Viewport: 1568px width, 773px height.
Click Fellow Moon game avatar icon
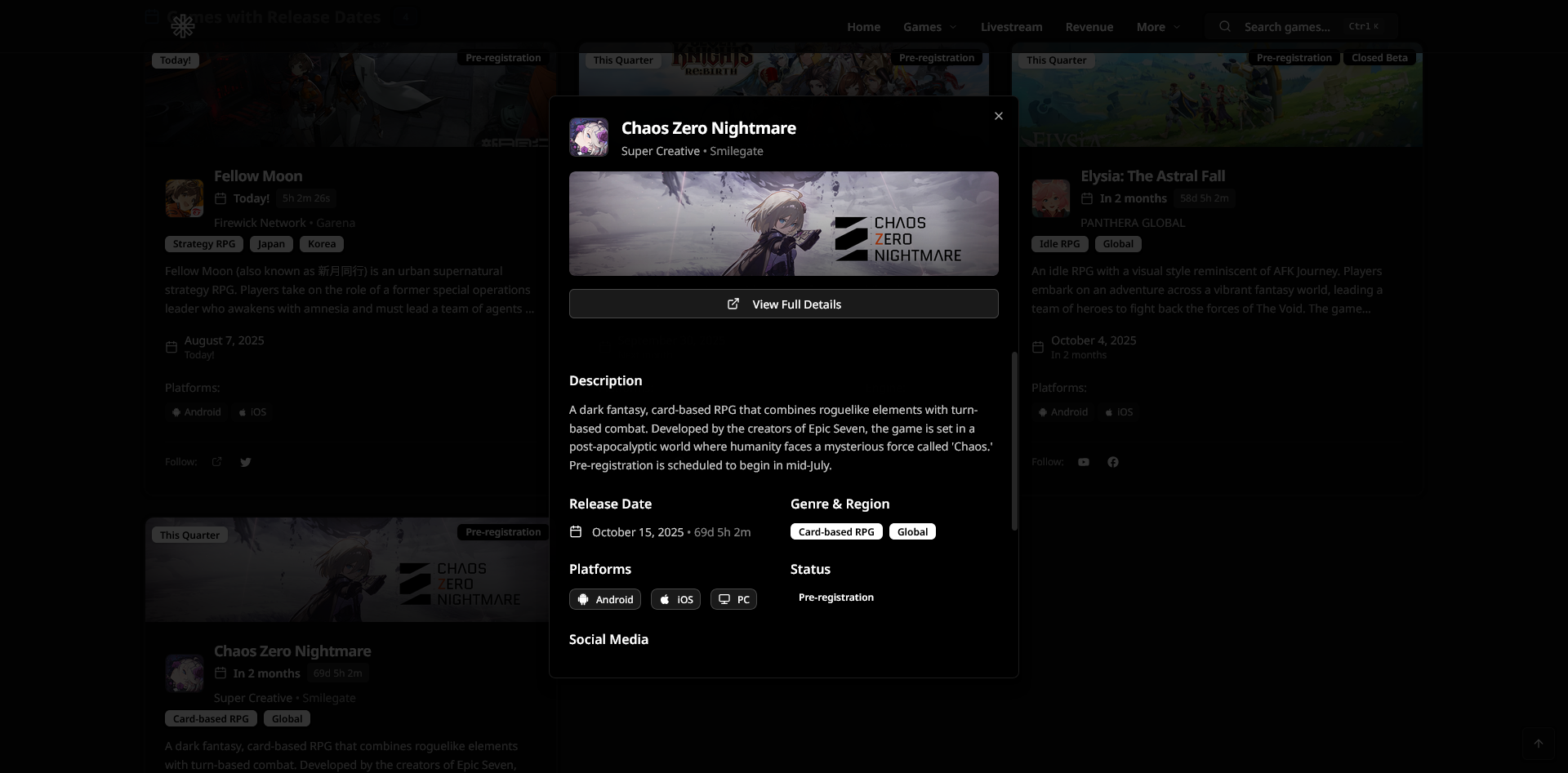pyautogui.click(x=185, y=198)
